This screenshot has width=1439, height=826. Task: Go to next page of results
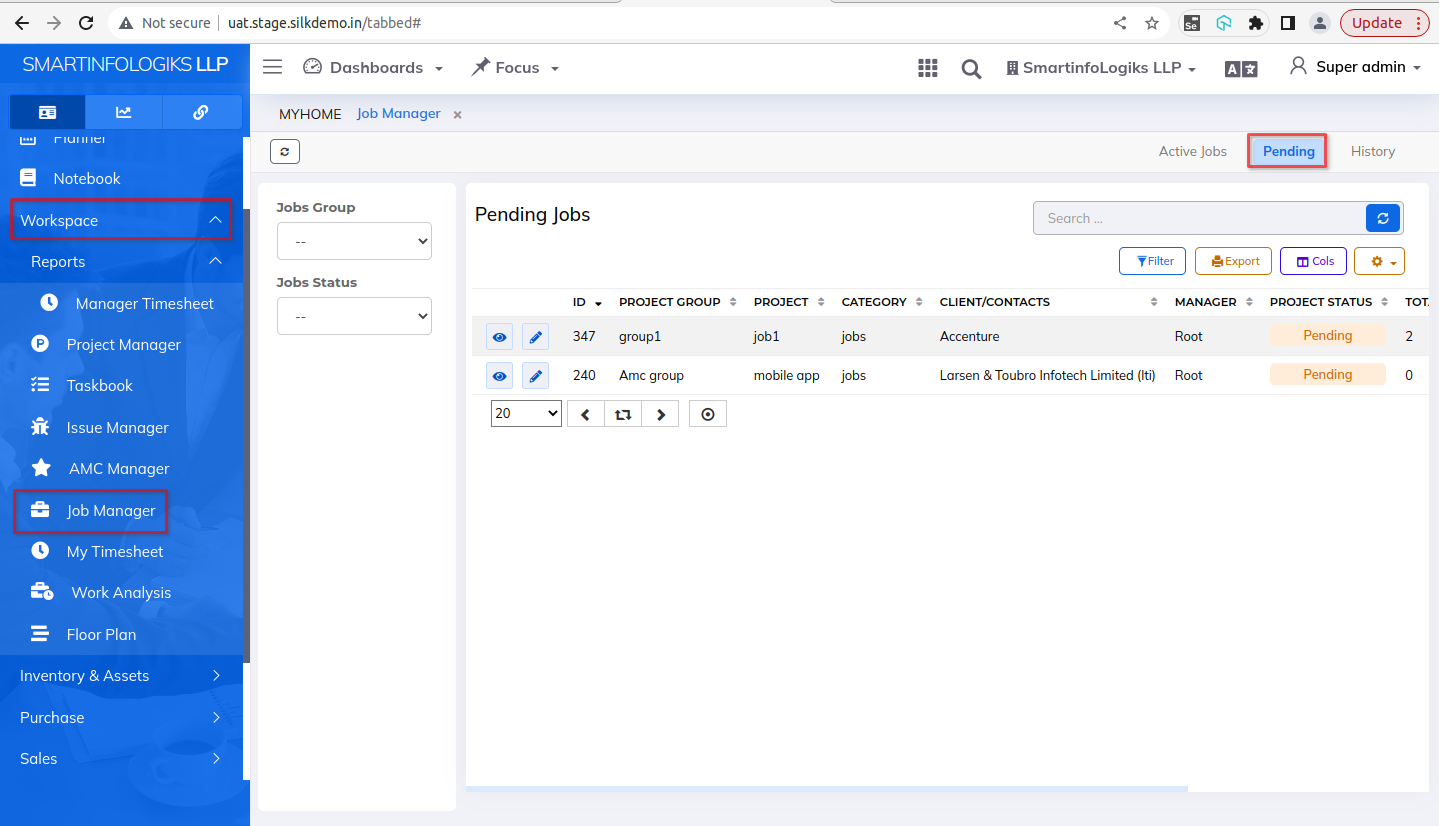661,414
